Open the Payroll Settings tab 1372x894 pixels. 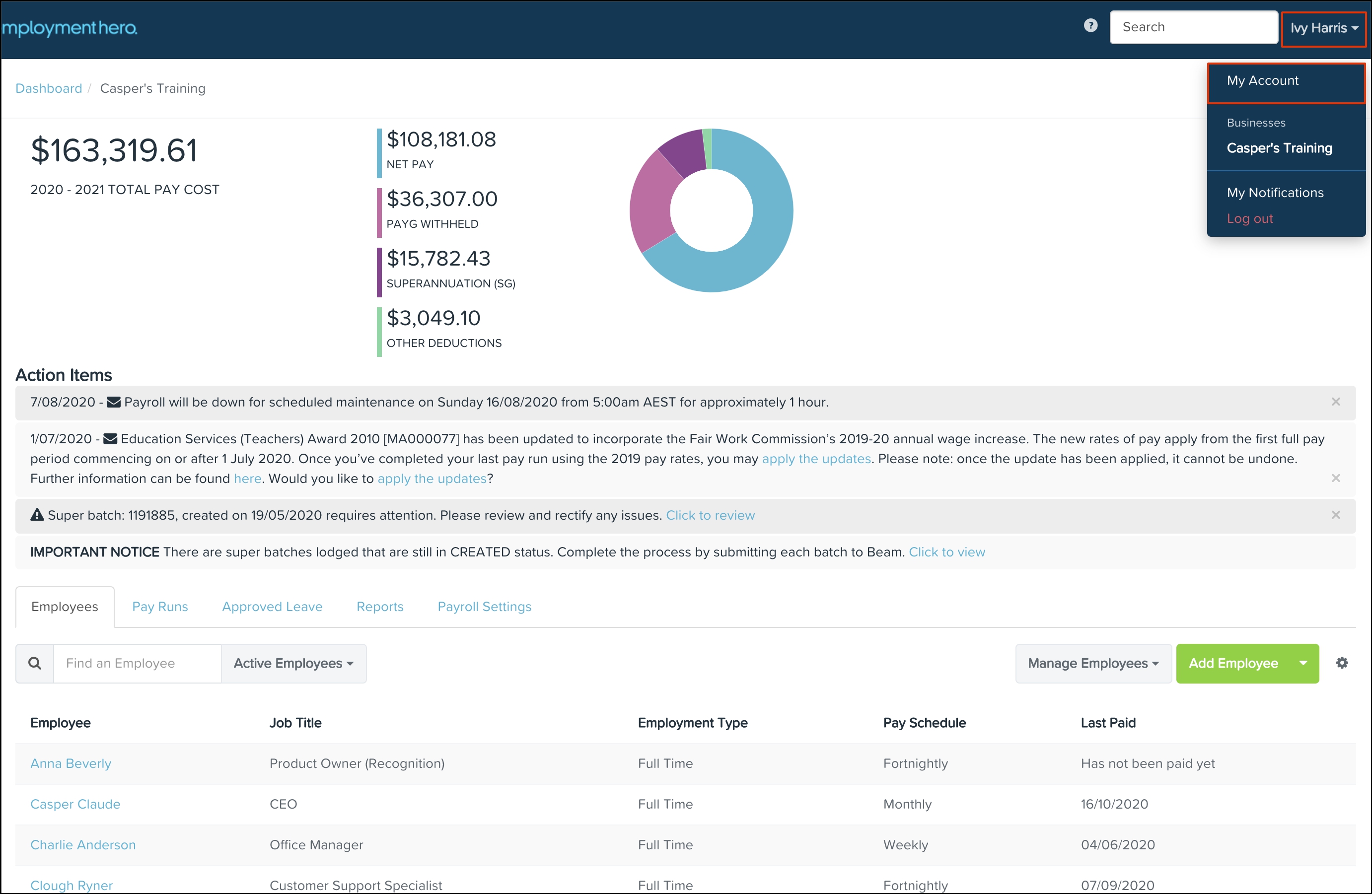pyautogui.click(x=484, y=607)
